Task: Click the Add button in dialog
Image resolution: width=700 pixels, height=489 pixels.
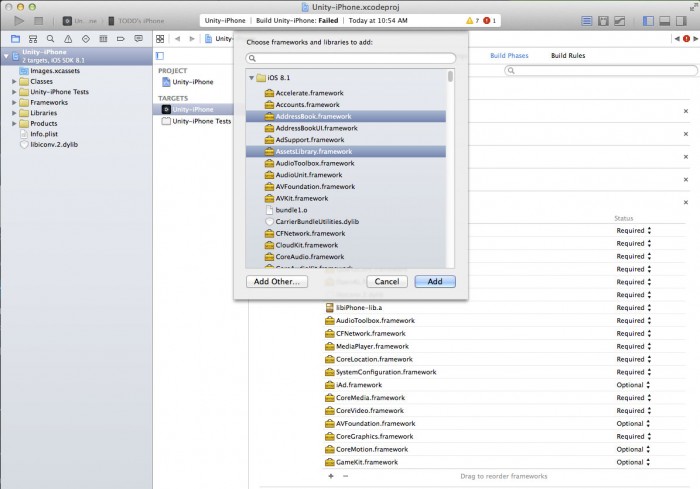Action: pos(435,282)
